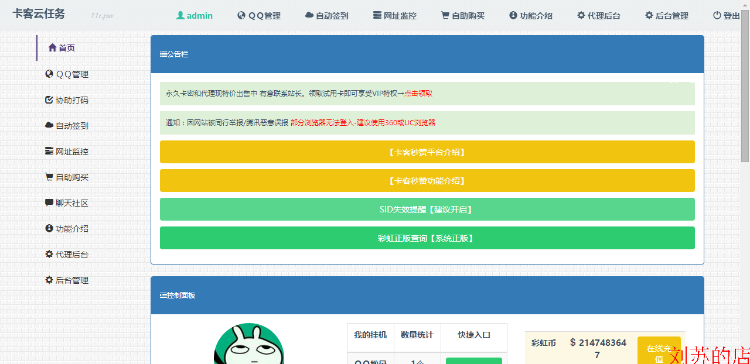This screenshot has height=364, width=750.
Task: Click the cloud icon for 自动签到 in top bar
Action: pyautogui.click(x=309, y=15)
